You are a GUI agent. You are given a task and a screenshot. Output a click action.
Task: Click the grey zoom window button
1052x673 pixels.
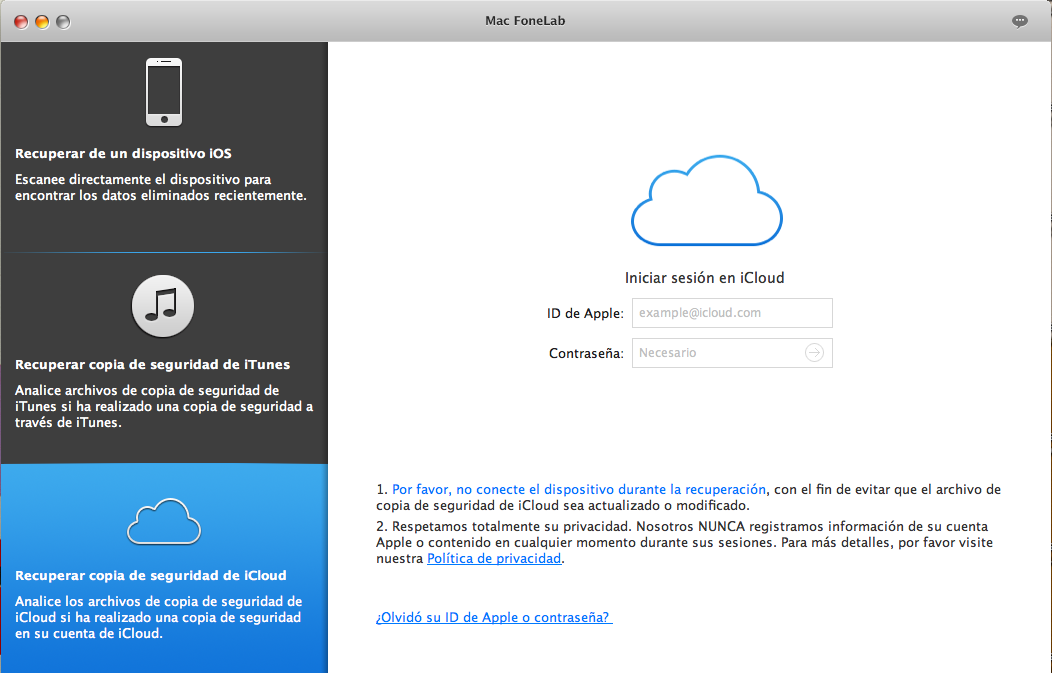(x=63, y=22)
